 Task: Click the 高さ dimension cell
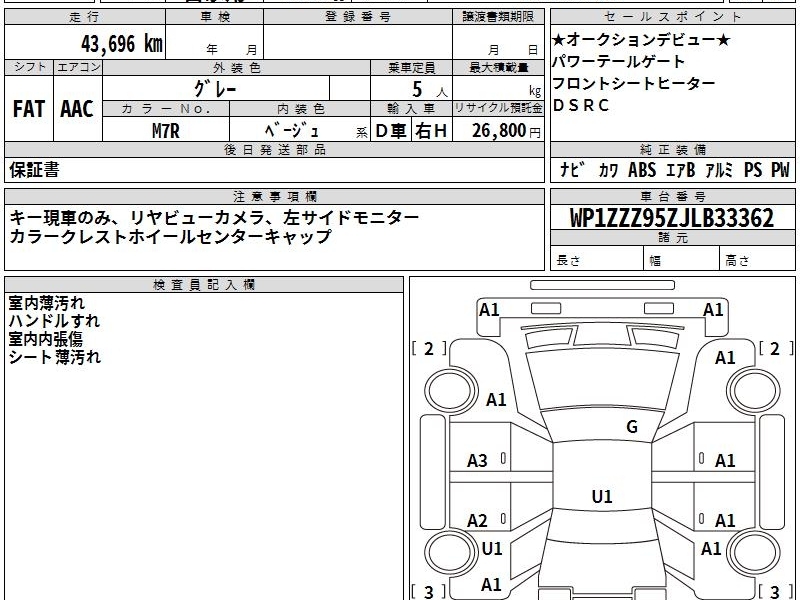(757, 259)
